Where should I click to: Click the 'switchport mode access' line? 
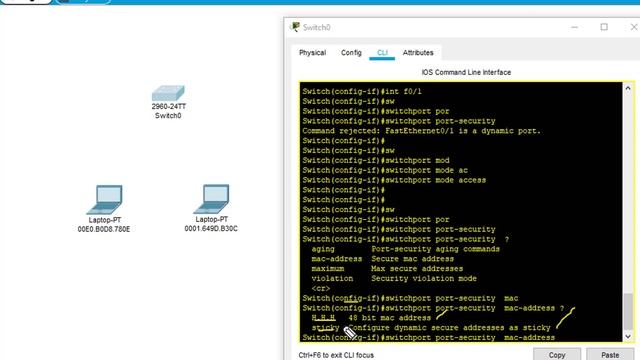coord(394,180)
